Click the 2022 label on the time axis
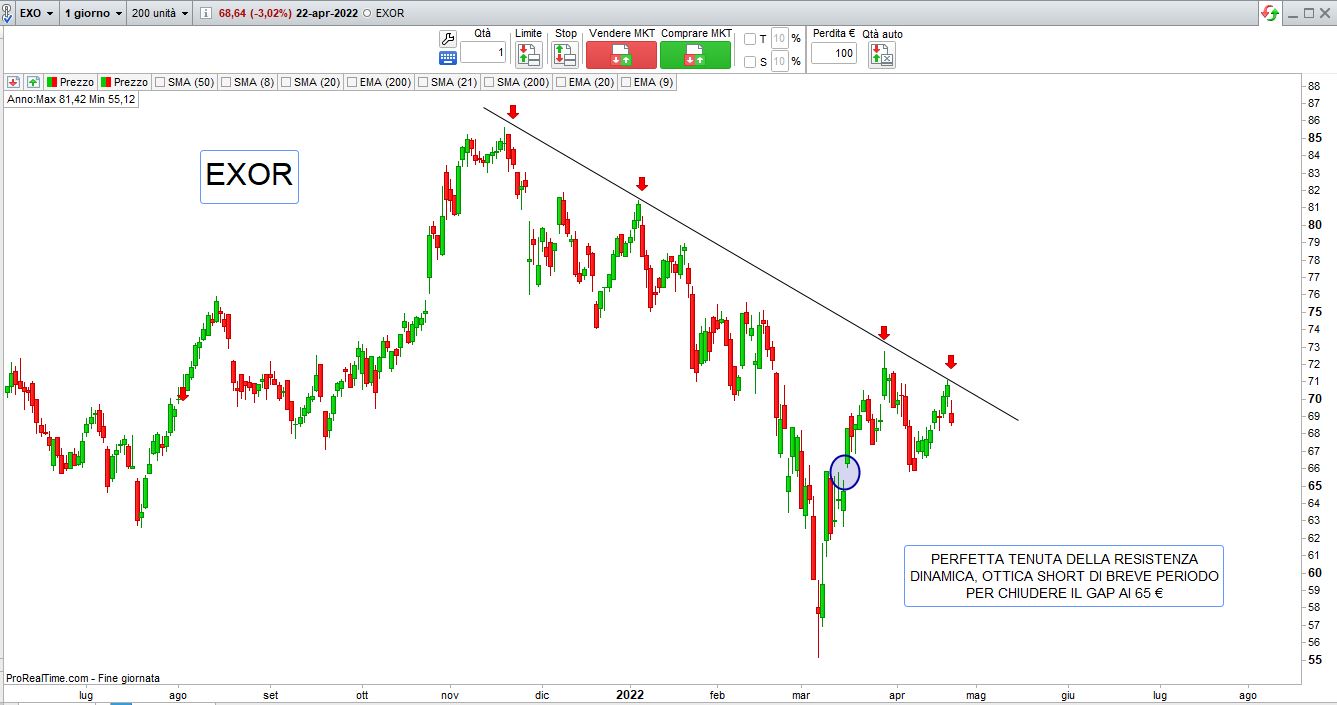Screen dimensions: 1337x705 tap(630, 694)
